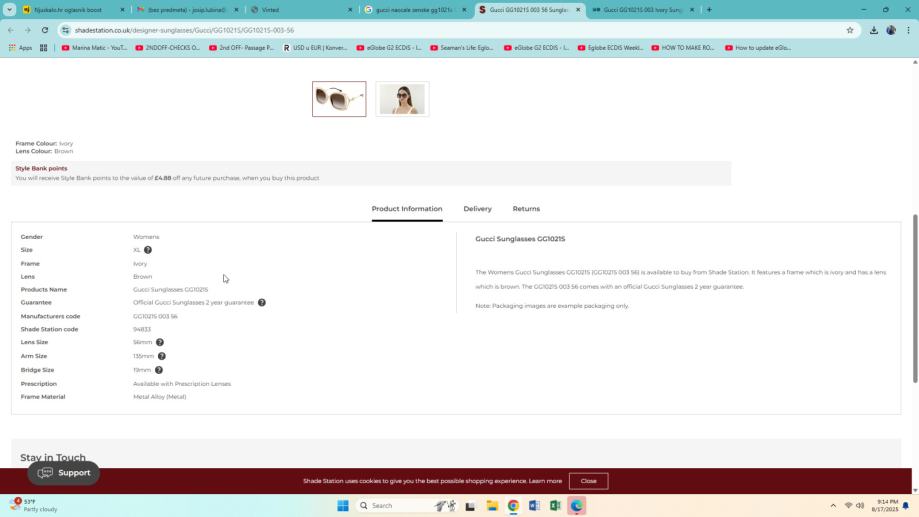Open the Support chat button
The width and height of the screenshot is (919, 517).
coord(63,472)
